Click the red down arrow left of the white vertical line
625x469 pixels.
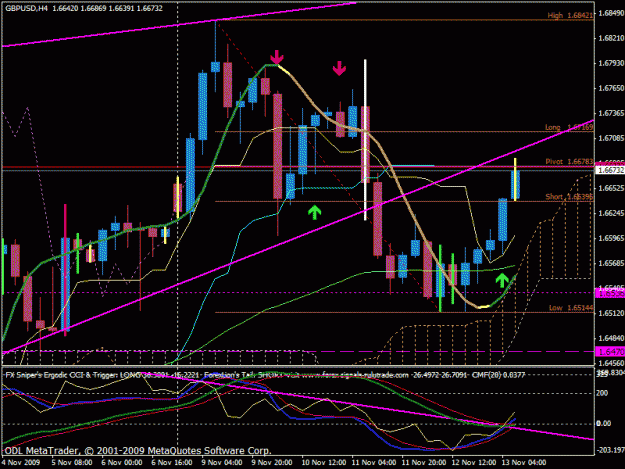339,68
